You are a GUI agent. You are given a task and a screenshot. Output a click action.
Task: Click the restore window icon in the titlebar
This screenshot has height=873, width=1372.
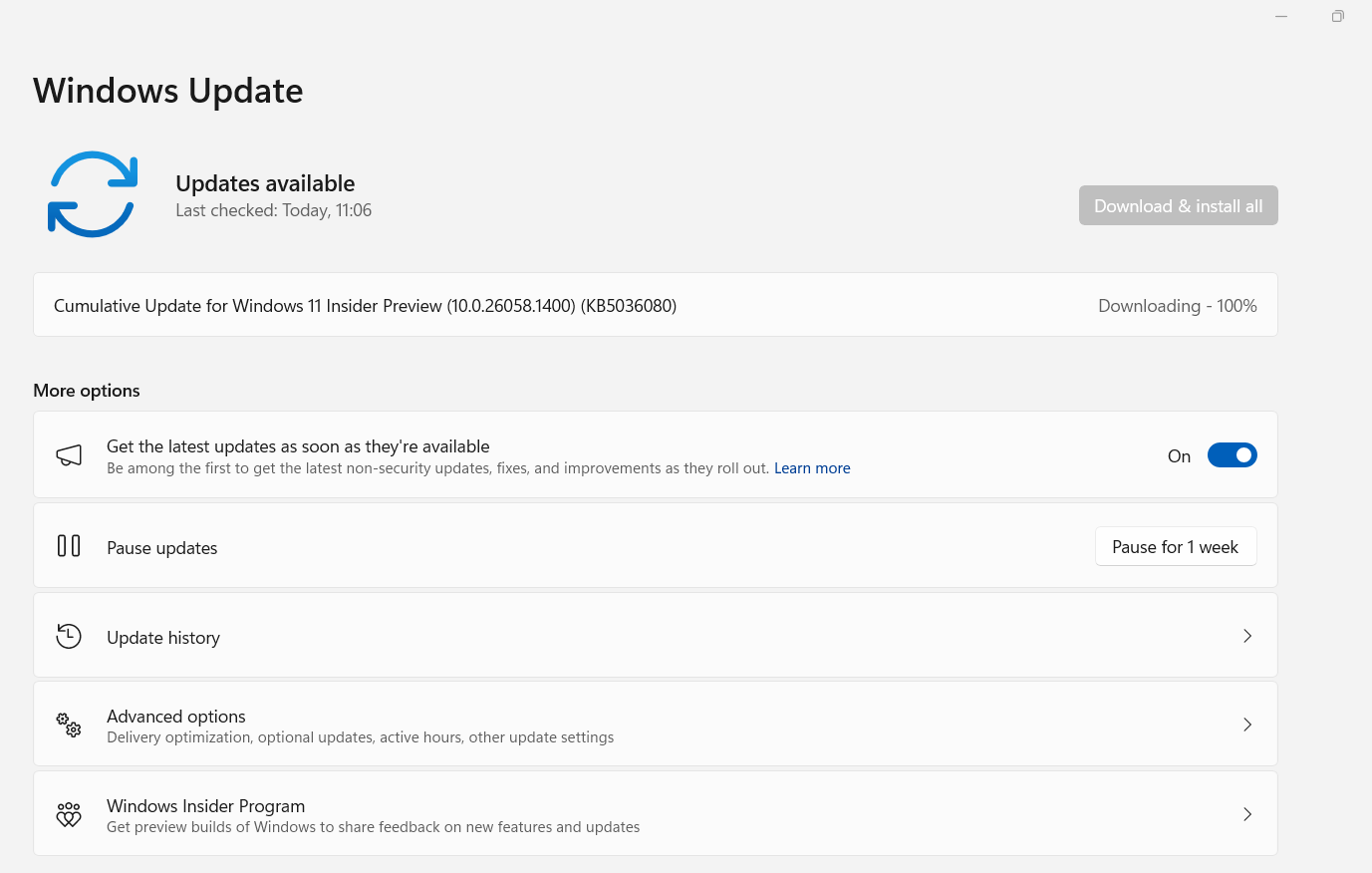coord(1337,16)
